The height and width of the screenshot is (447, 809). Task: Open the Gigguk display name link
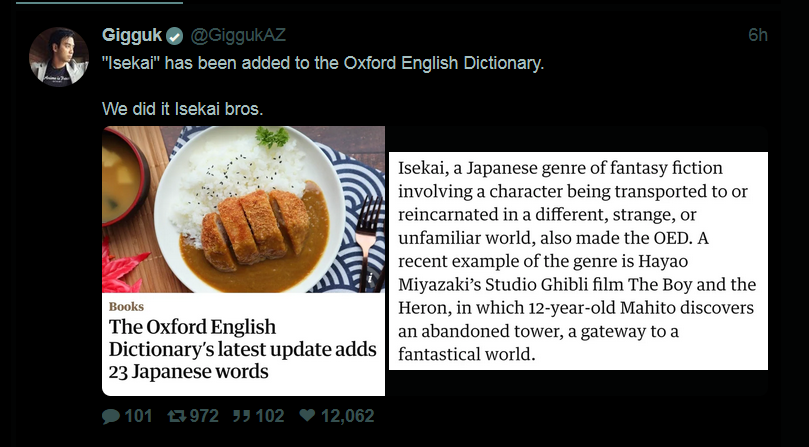point(130,35)
